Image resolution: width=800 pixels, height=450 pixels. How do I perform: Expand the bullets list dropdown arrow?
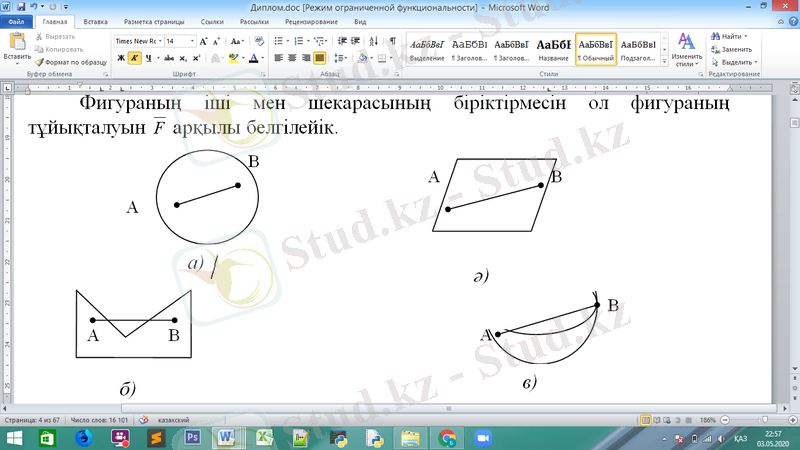point(288,41)
